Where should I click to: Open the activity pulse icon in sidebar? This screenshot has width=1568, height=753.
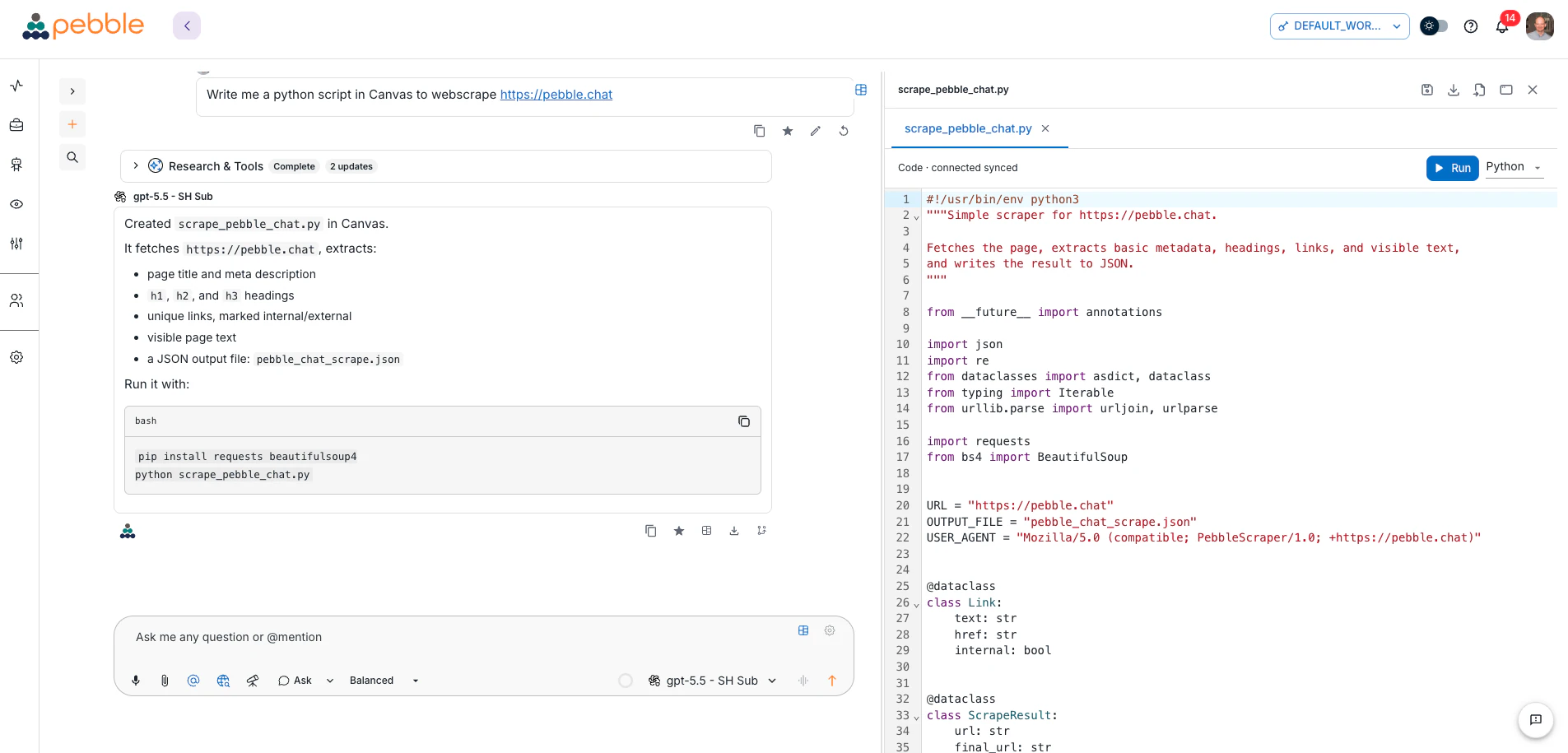pyautogui.click(x=16, y=86)
